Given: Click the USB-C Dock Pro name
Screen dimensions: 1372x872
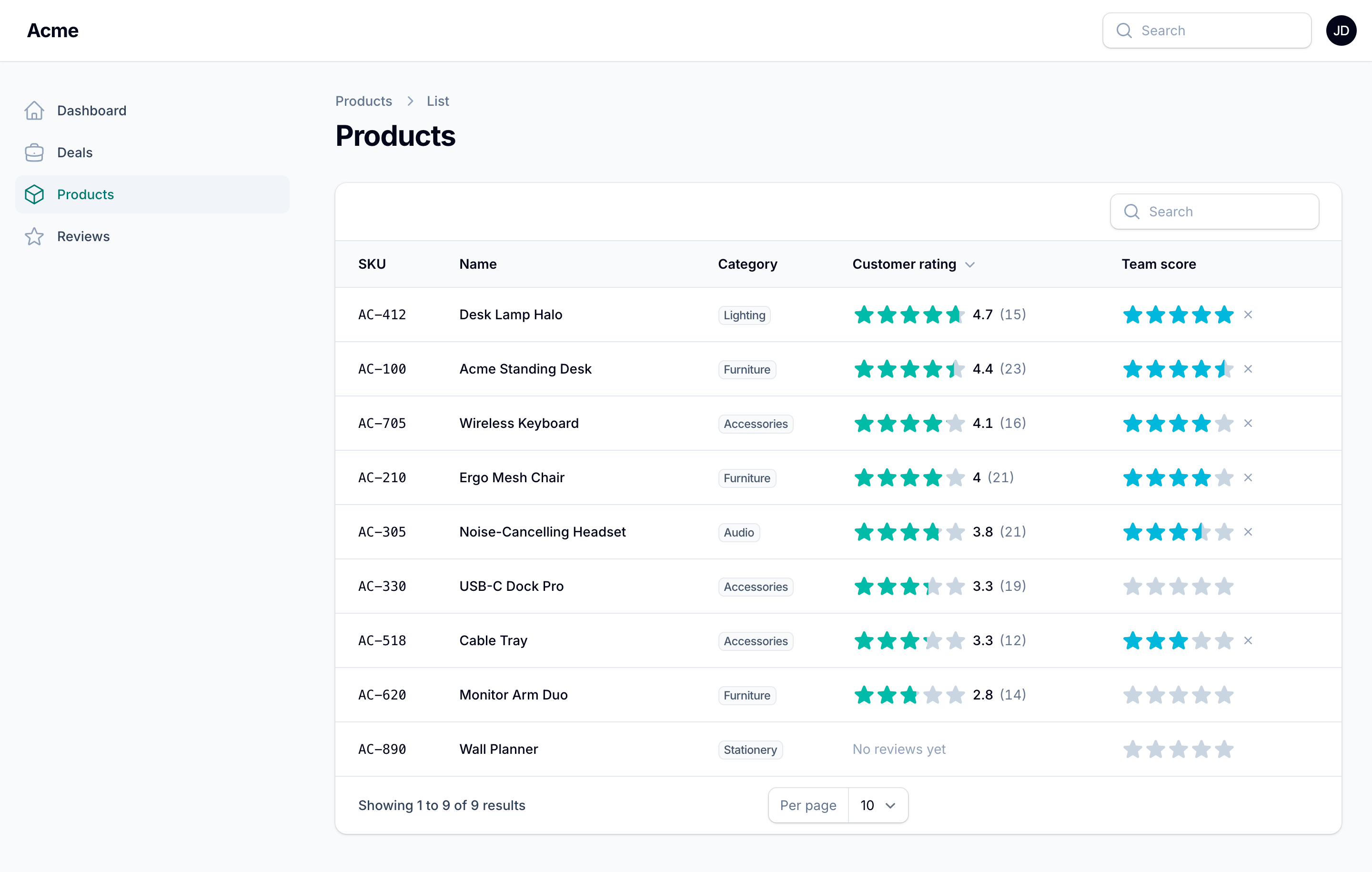Looking at the screenshot, I should pos(511,586).
